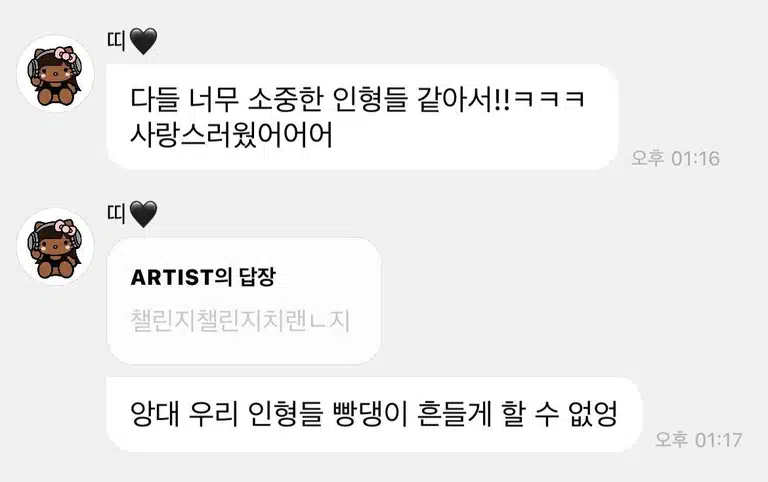The image size is (768, 482).
Task: Select the sender name 띠 above the reply box
Action: pyautogui.click(x=117, y=214)
